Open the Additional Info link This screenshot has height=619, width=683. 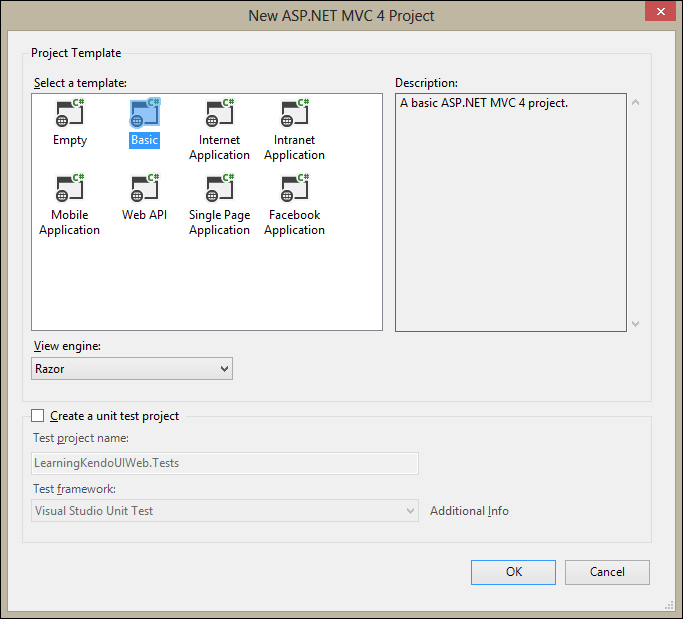click(469, 511)
